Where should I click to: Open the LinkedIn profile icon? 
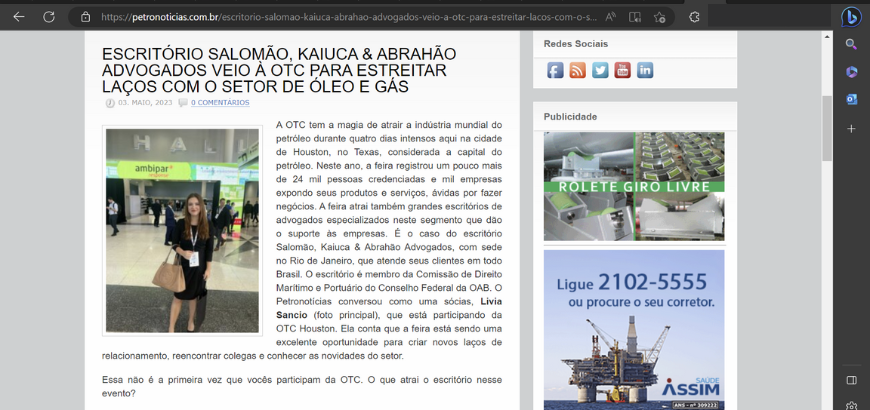coord(645,70)
